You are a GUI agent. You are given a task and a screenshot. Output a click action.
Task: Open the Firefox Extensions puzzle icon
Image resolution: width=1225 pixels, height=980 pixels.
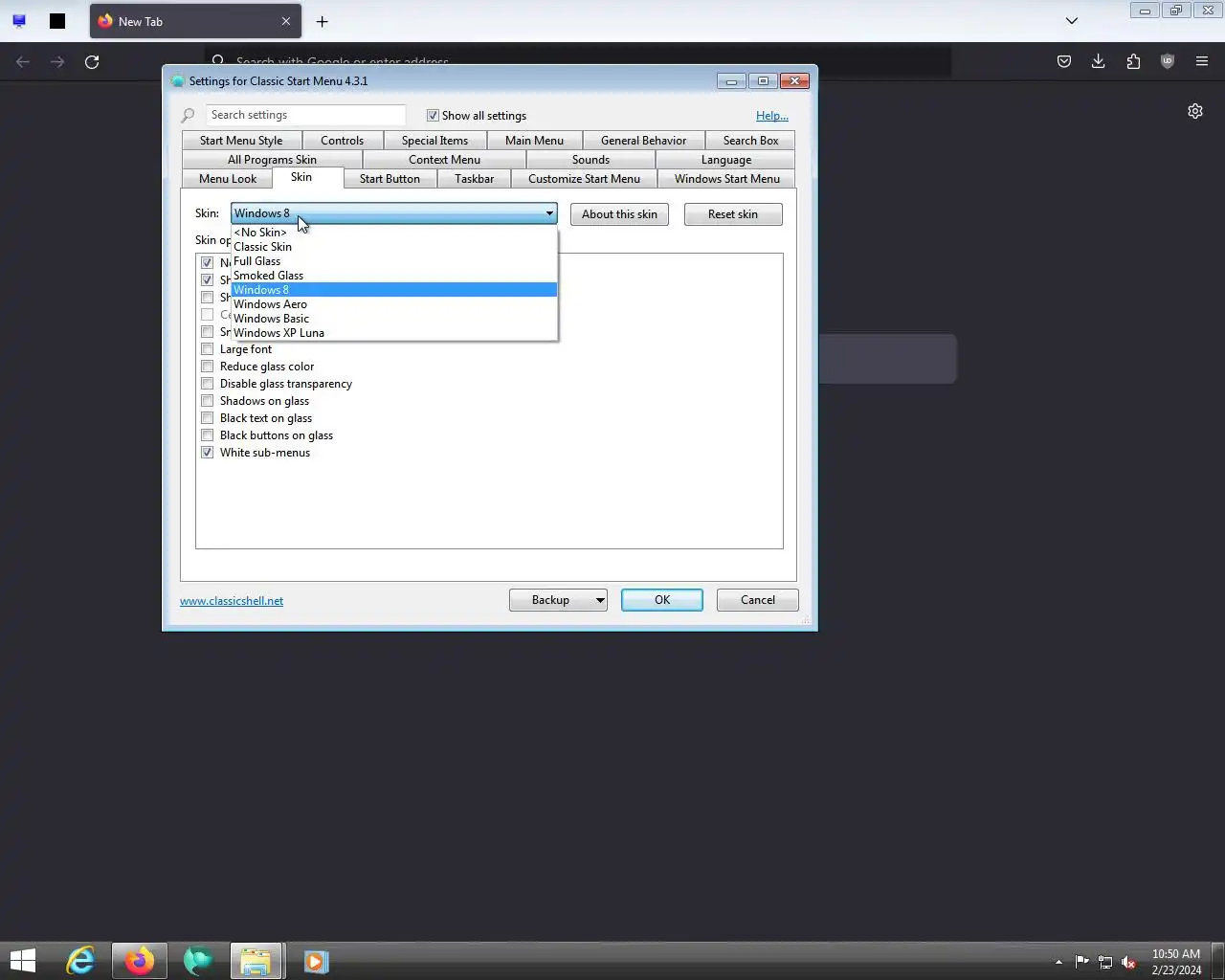(x=1133, y=61)
